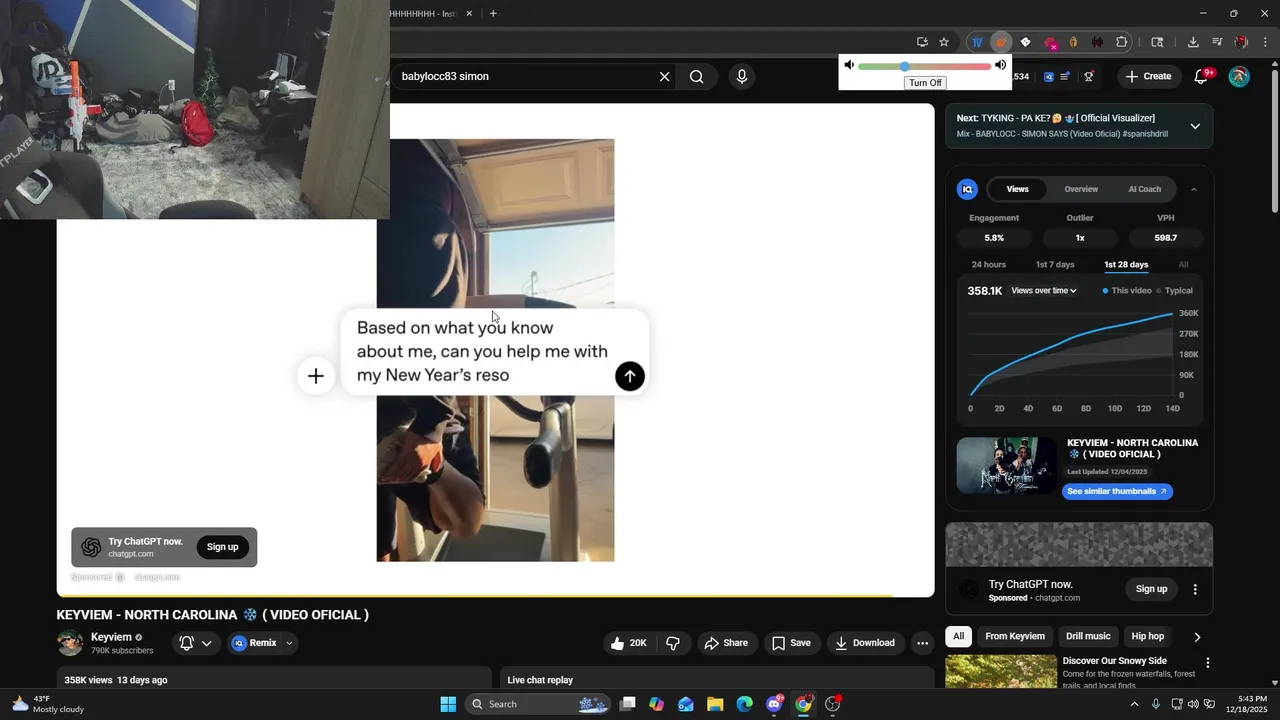This screenshot has height=720, width=1280.
Task: Open File Explorer from the taskbar
Action: point(715,704)
